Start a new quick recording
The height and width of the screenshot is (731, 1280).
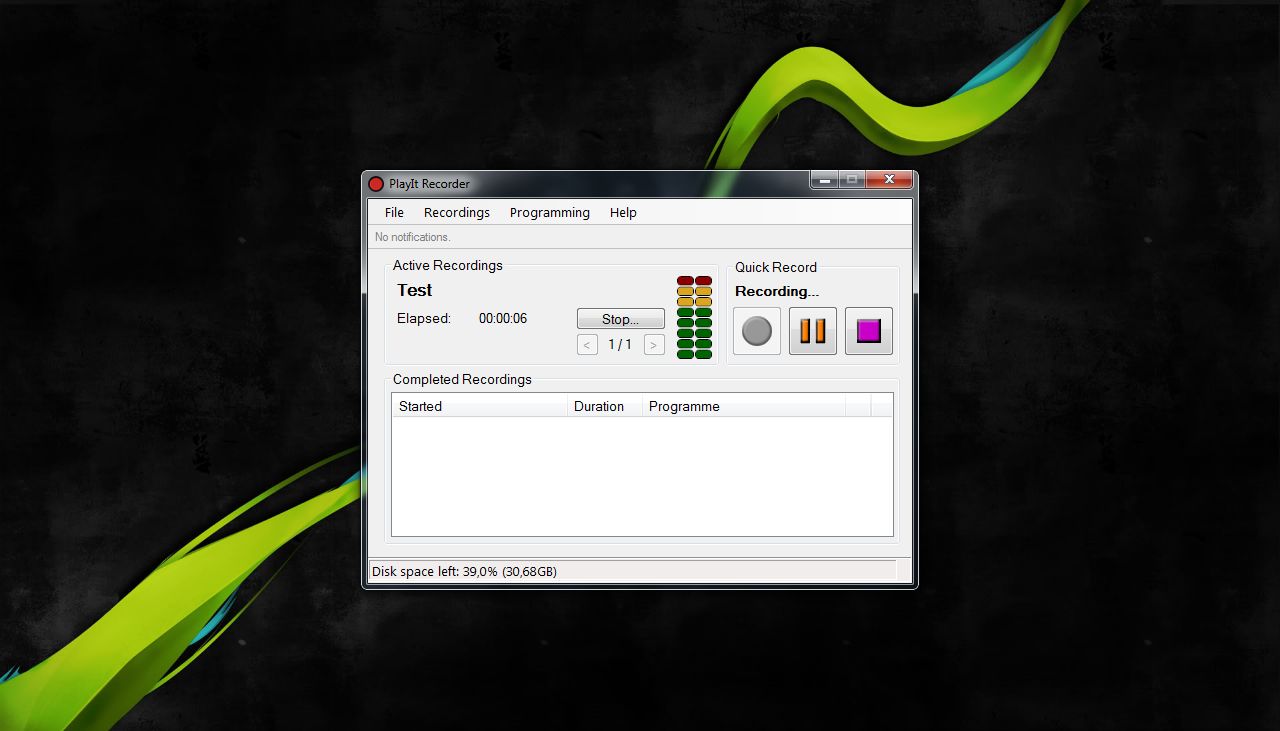click(756, 331)
